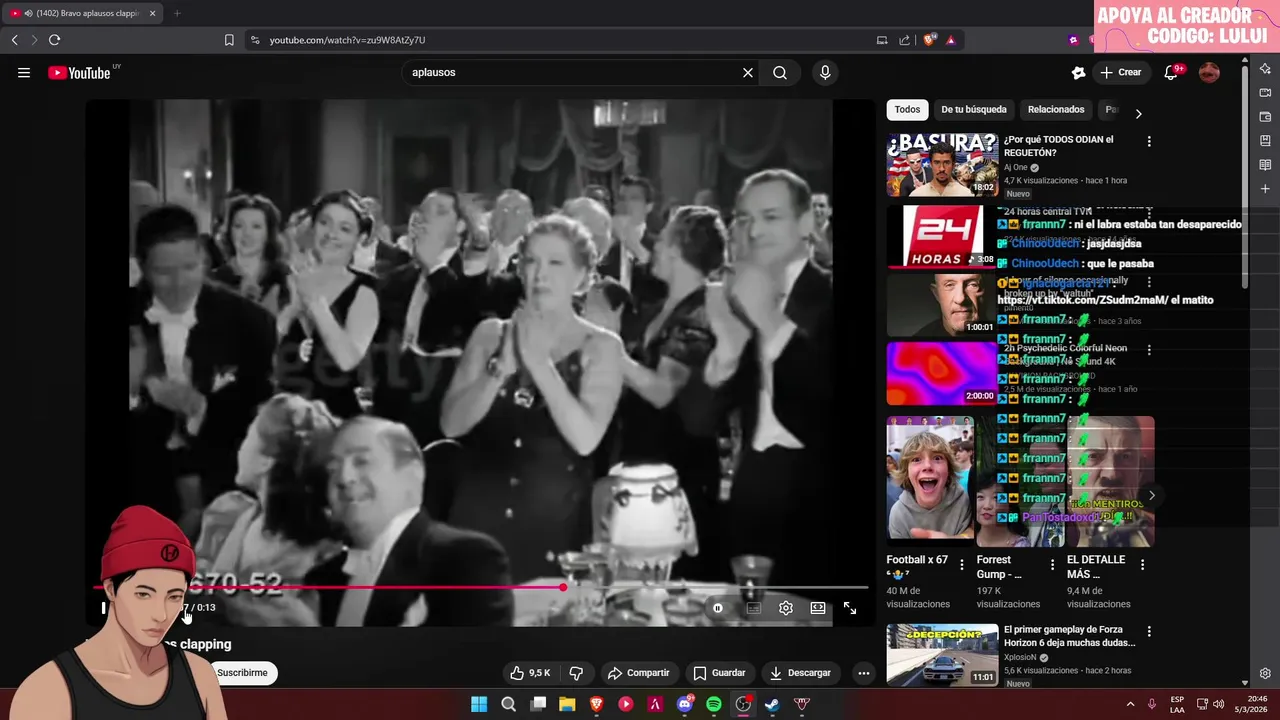
Task: Show next shorts with the shelf arrow
Action: (1151, 495)
